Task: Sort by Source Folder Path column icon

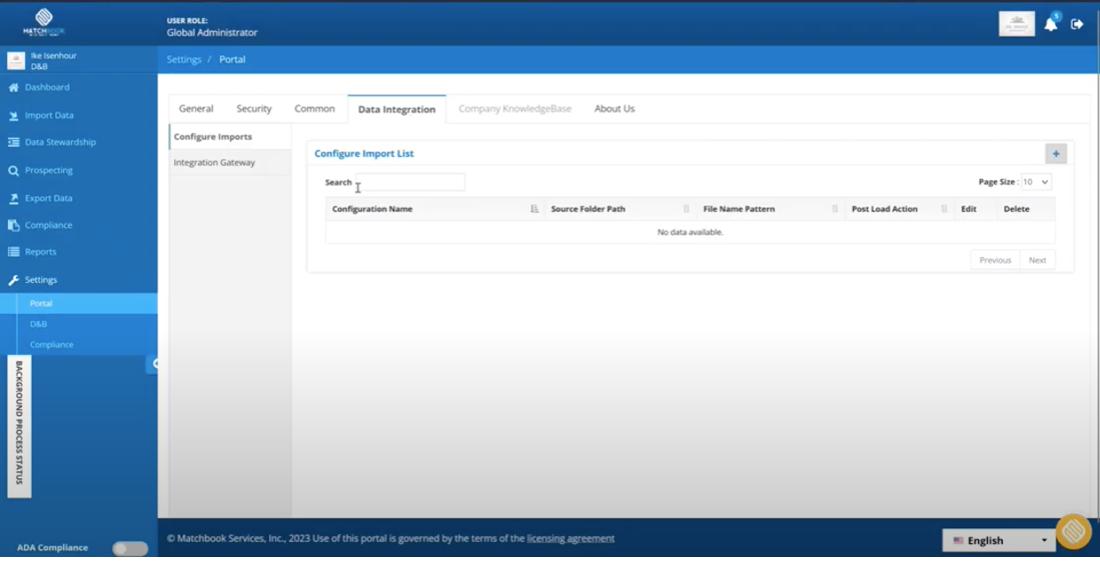Action: (x=686, y=209)
